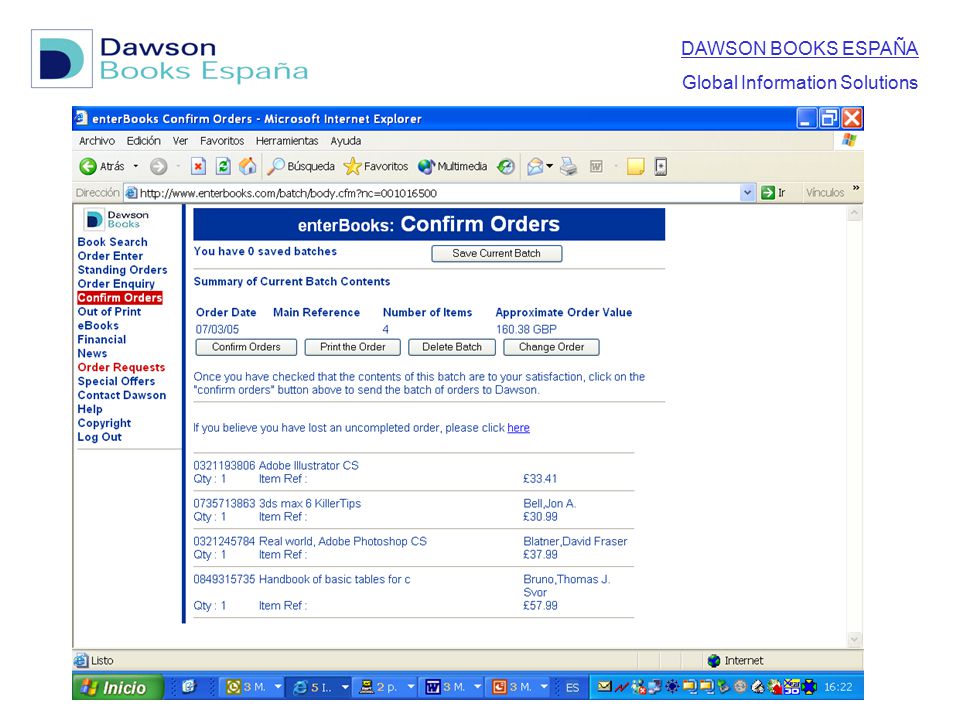Click the Edit with Word toolbar icon

click(x=596, y=166)
